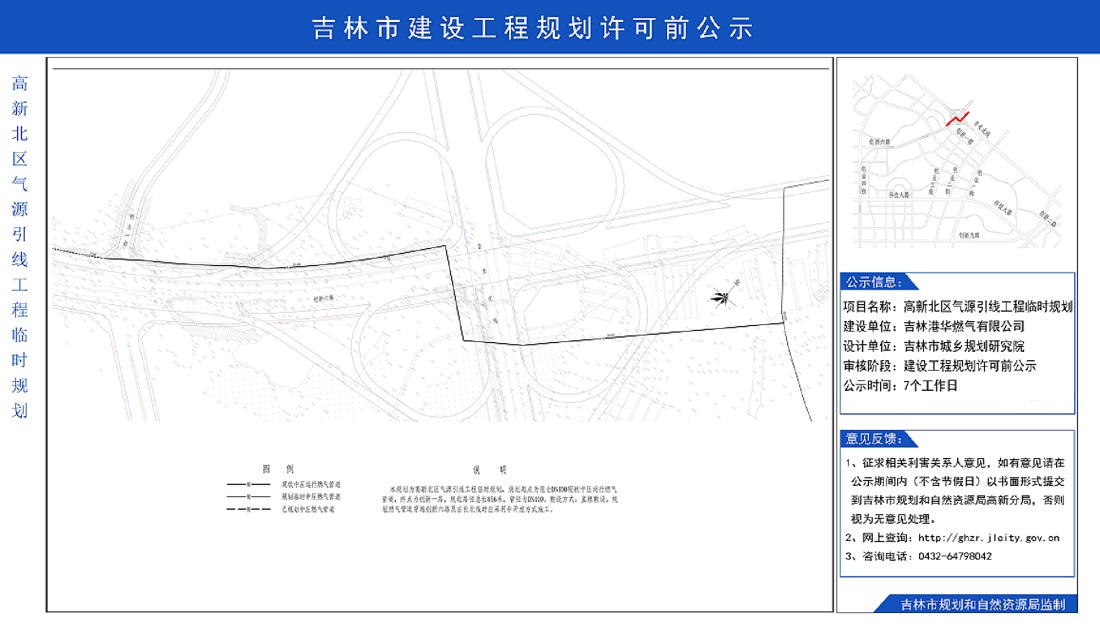Click the feedback text 征求相关利害关系人意见
This screenshot has width=1100, height=635.
(925, 463)
